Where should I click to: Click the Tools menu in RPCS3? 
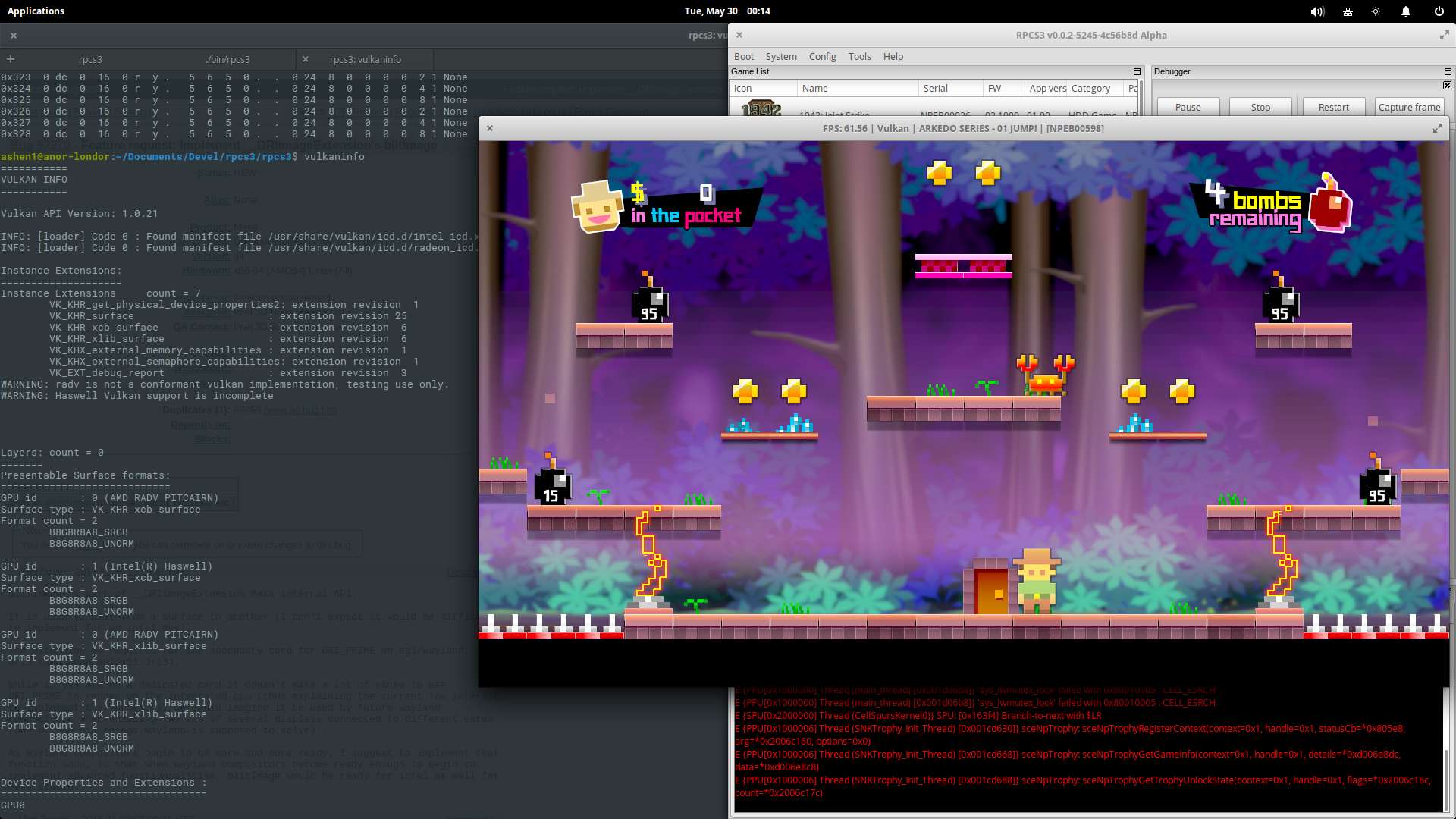858,56
